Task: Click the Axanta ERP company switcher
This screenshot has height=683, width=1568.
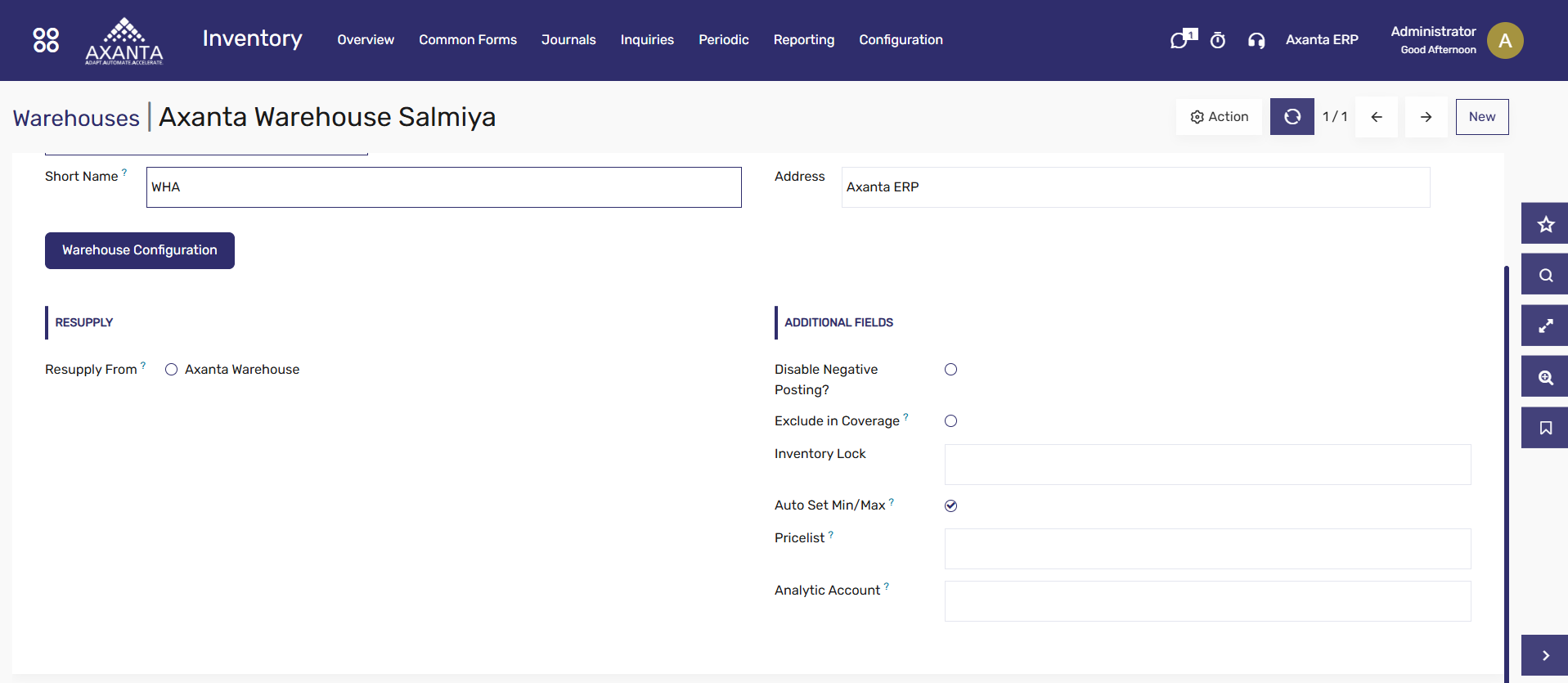Action: 1322,40
